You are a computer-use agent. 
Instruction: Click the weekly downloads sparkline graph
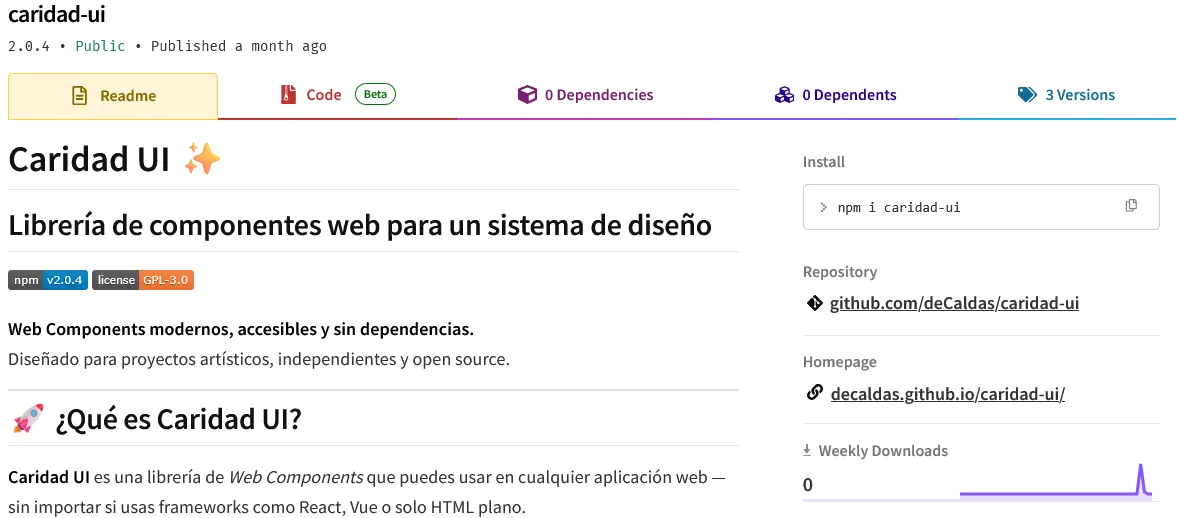point(1055,483)
